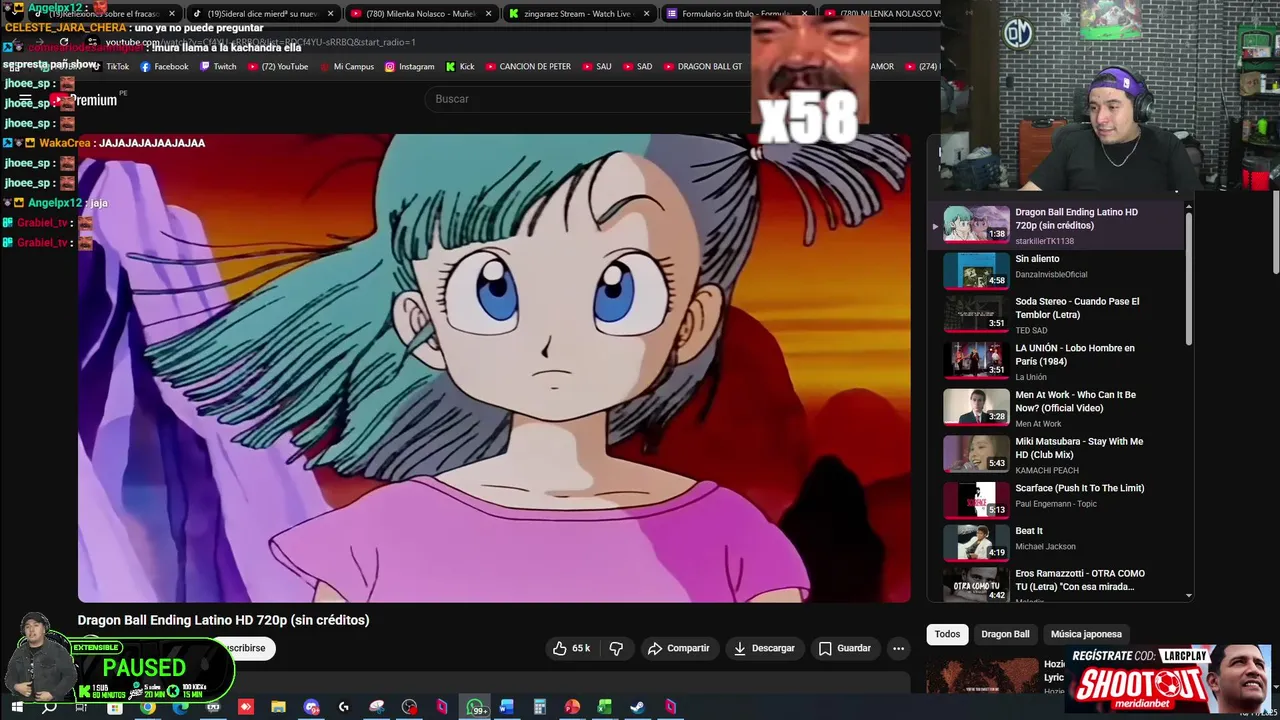
Task: Play Sin aliento from the playlist
Action: [1055, 269]
